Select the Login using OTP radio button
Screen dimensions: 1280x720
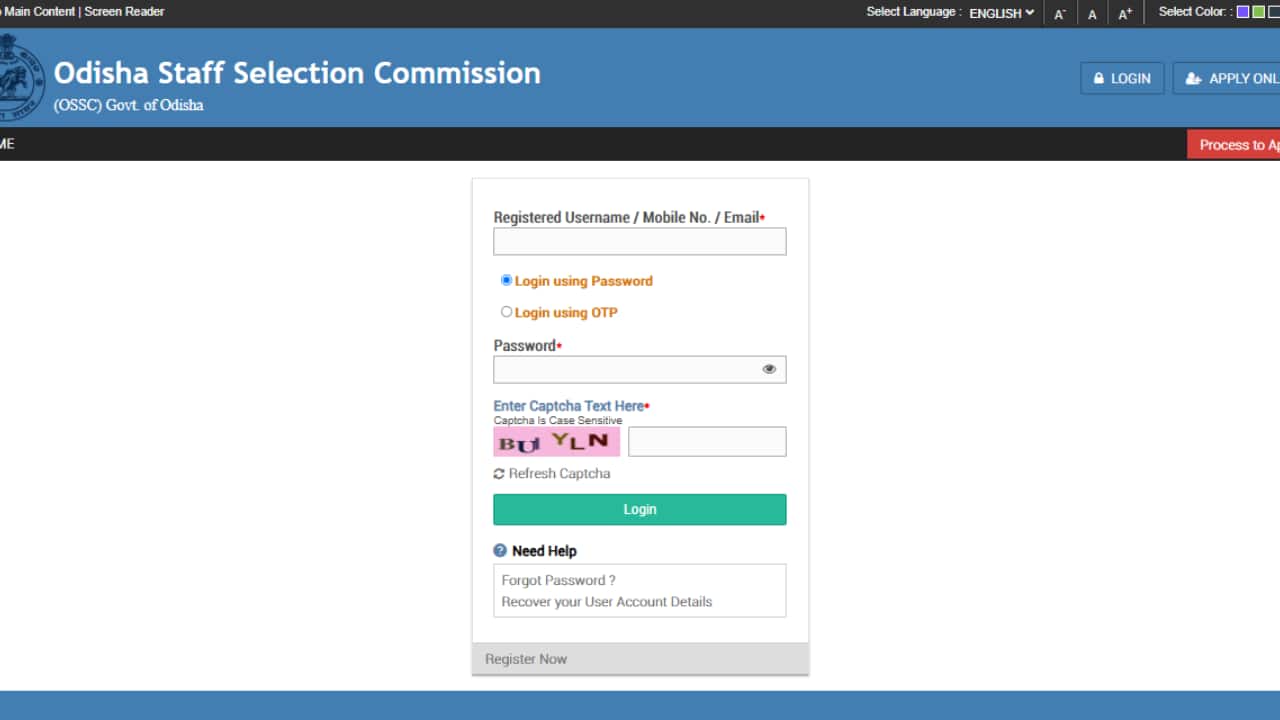tap(506, 311)
